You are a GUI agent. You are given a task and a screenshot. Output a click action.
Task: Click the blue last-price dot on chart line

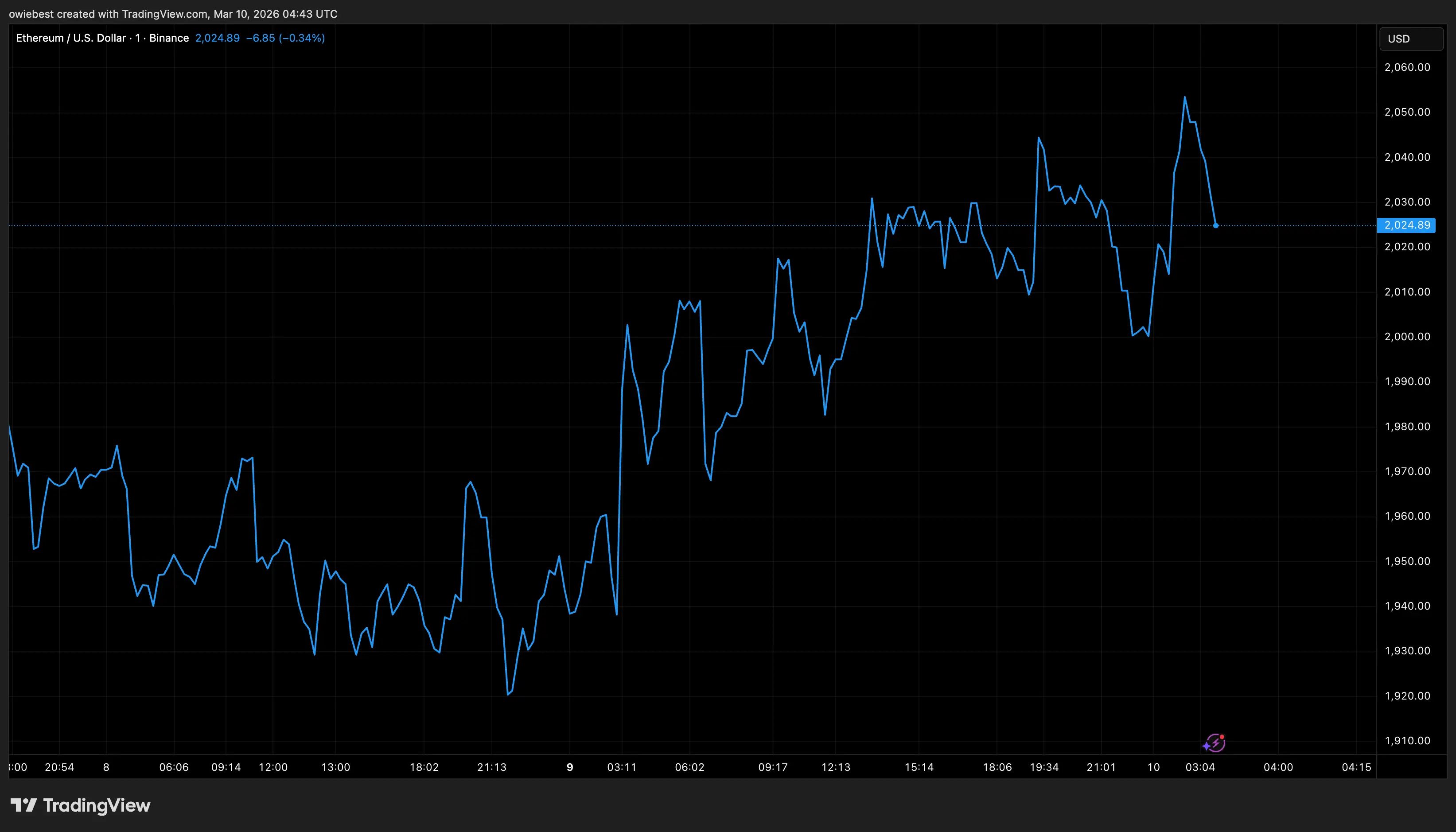(1215, 225)
